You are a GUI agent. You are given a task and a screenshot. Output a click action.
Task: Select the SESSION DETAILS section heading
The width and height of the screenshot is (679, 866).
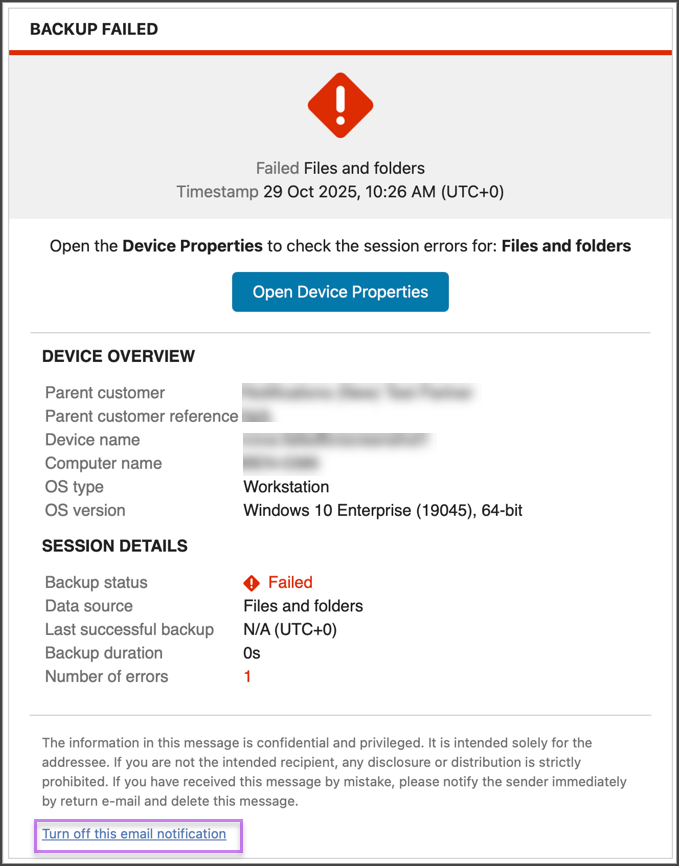(114, 546)
